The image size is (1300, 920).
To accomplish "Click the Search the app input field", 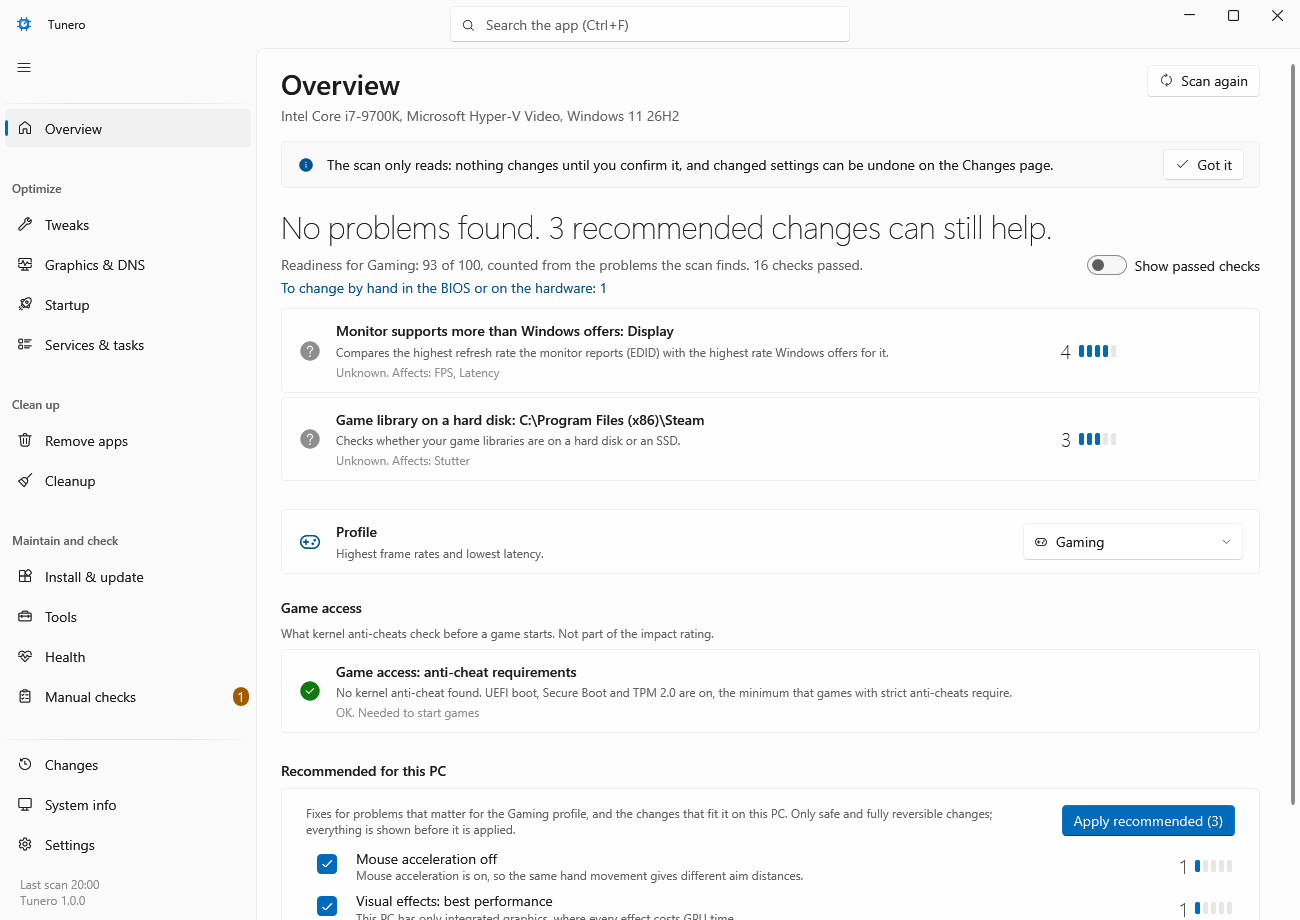I will (x=650, y=25).
